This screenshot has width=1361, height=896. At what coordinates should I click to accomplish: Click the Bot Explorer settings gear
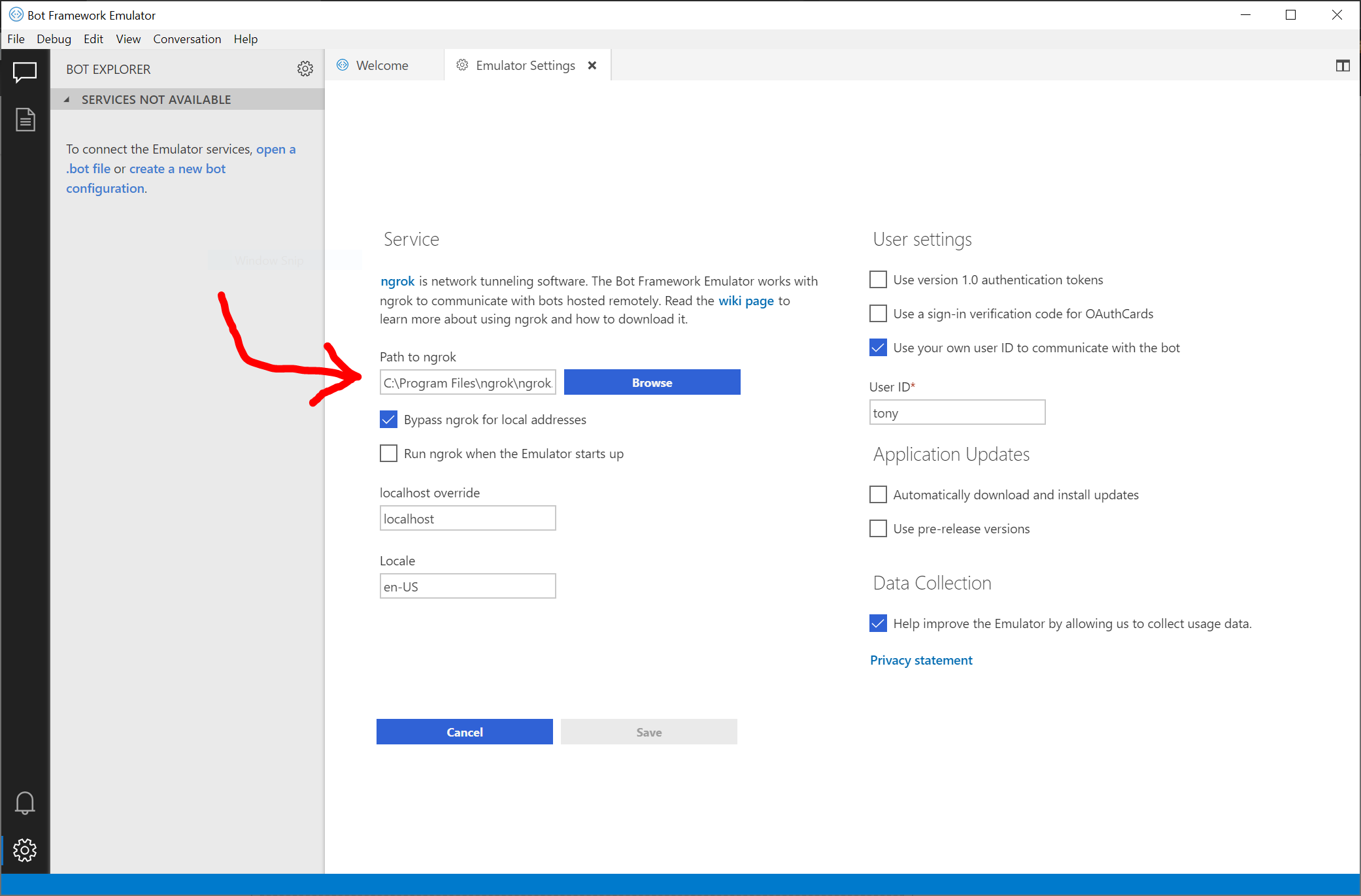pyautogui.click(x=305, y=69)
